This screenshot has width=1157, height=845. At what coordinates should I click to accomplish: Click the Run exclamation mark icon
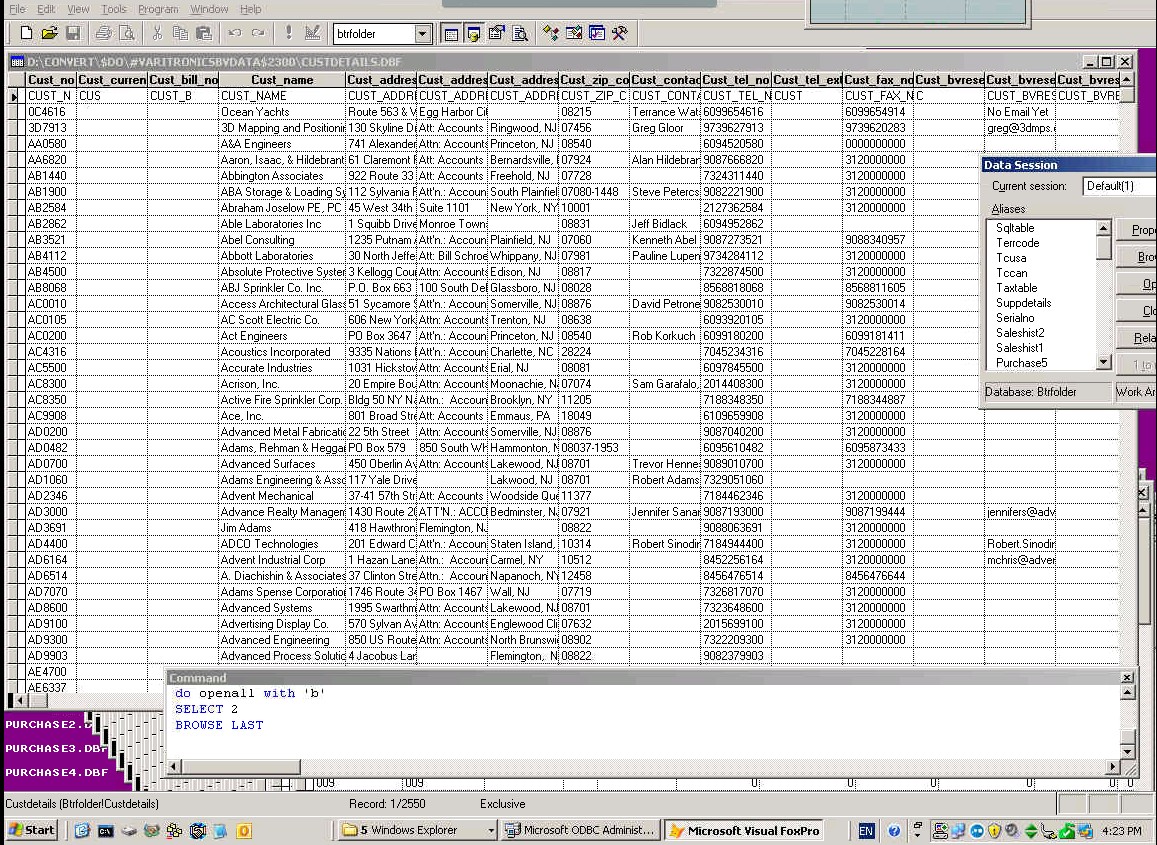289,33
